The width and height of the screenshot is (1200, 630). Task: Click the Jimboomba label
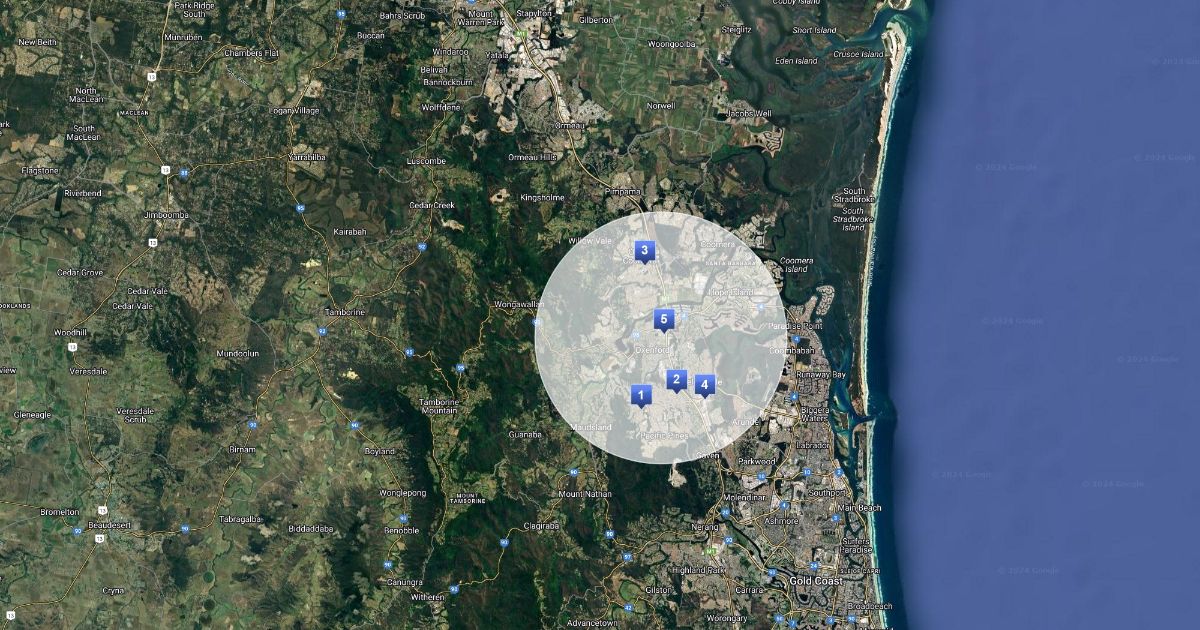tap(167, 215)
